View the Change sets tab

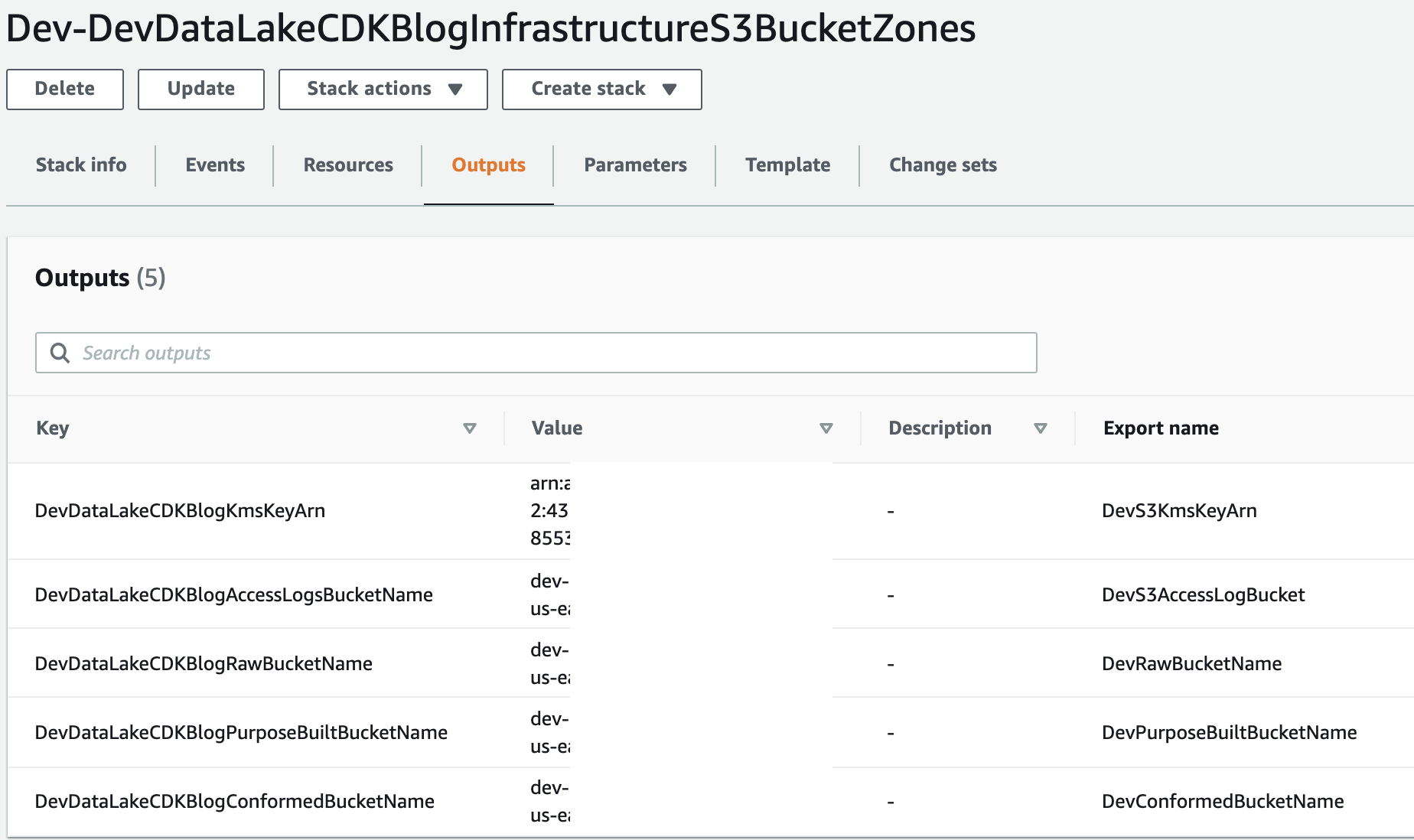[943, 165]
